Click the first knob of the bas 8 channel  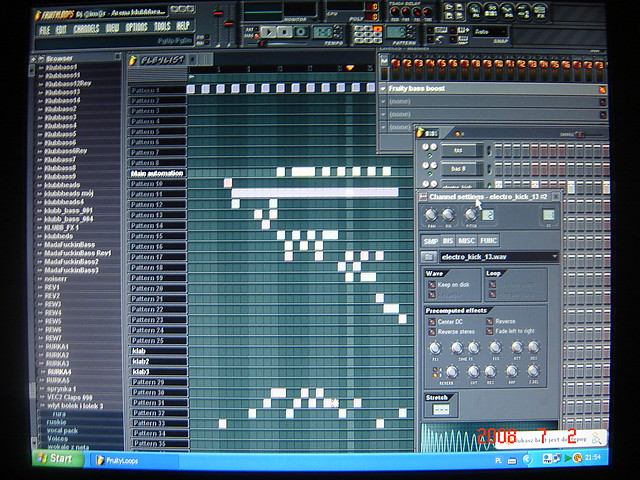pos(425,165)
